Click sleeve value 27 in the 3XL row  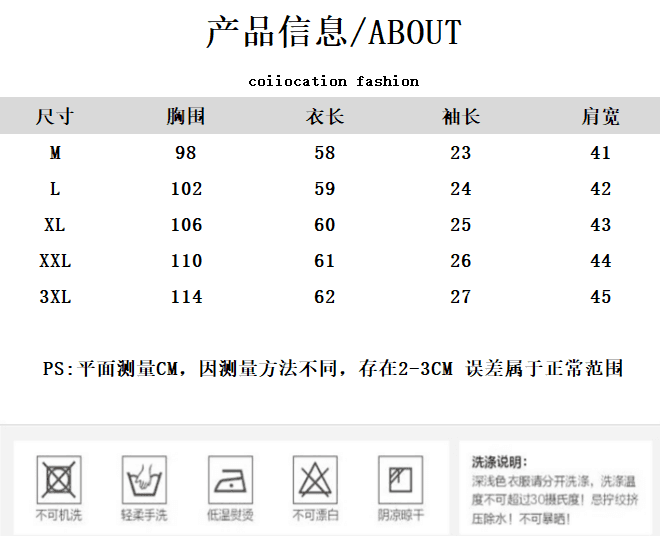click(x=460, y=297)
